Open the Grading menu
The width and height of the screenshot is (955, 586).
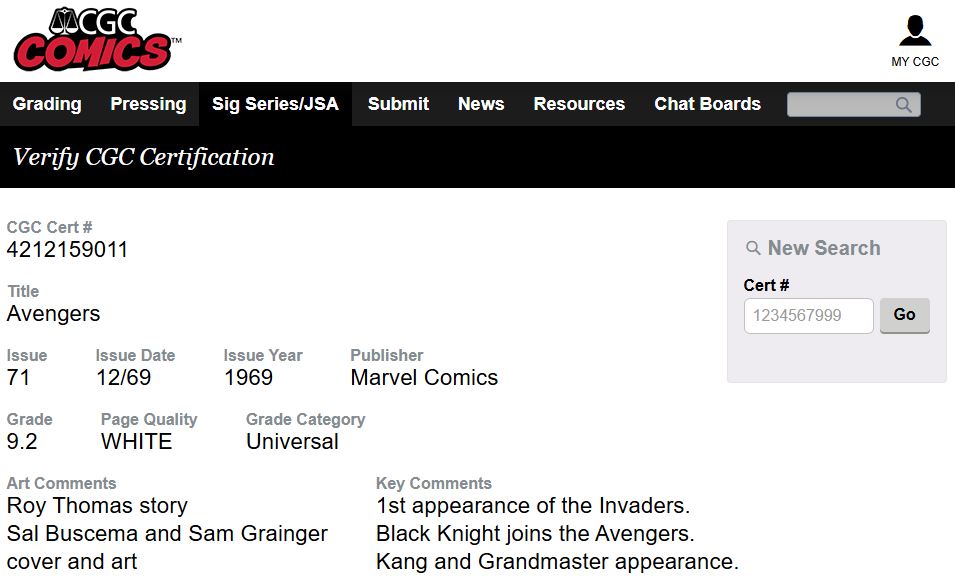click(47, 104)
